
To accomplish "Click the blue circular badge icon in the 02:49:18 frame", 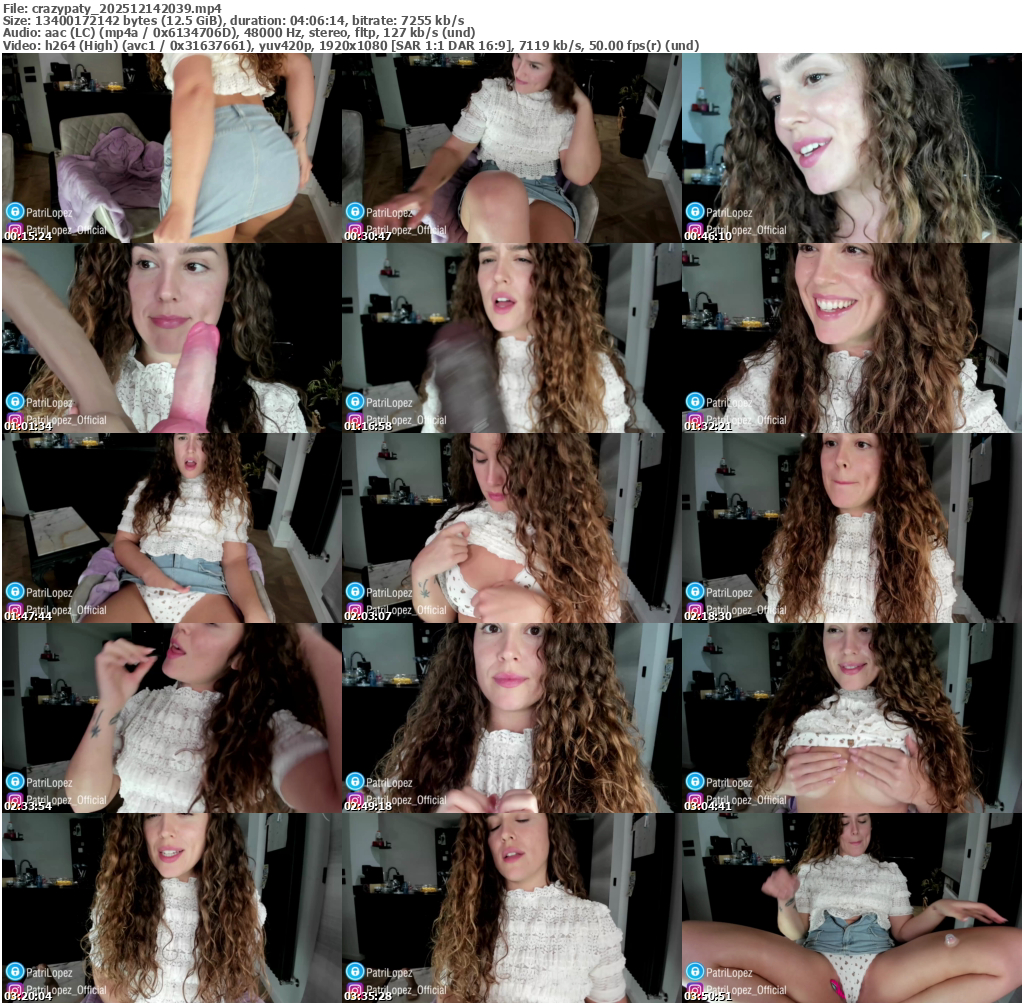I will coord(354,781).
